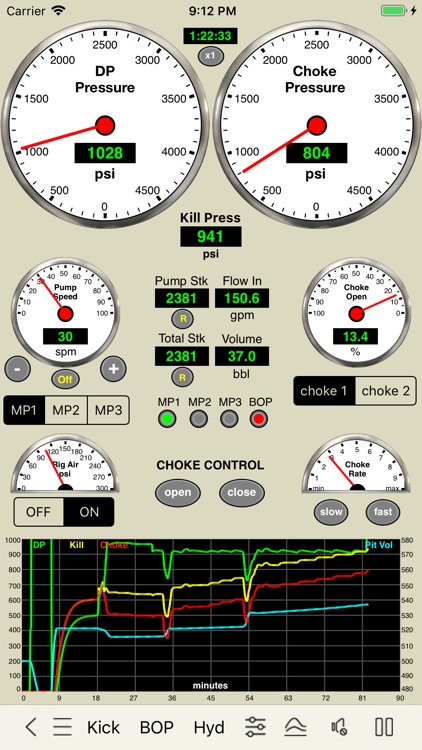Image resolution: width=422 pixels, height=750 pixels.
Task: Turn pump Off with yellow Off button
Action: [66, 379]
